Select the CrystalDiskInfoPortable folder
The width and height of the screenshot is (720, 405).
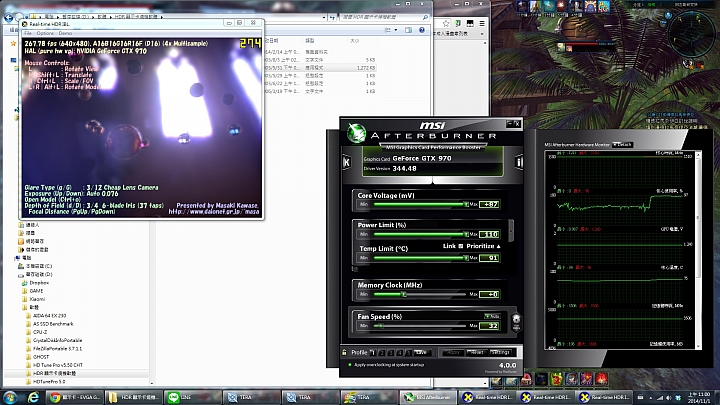coord(54,341)
